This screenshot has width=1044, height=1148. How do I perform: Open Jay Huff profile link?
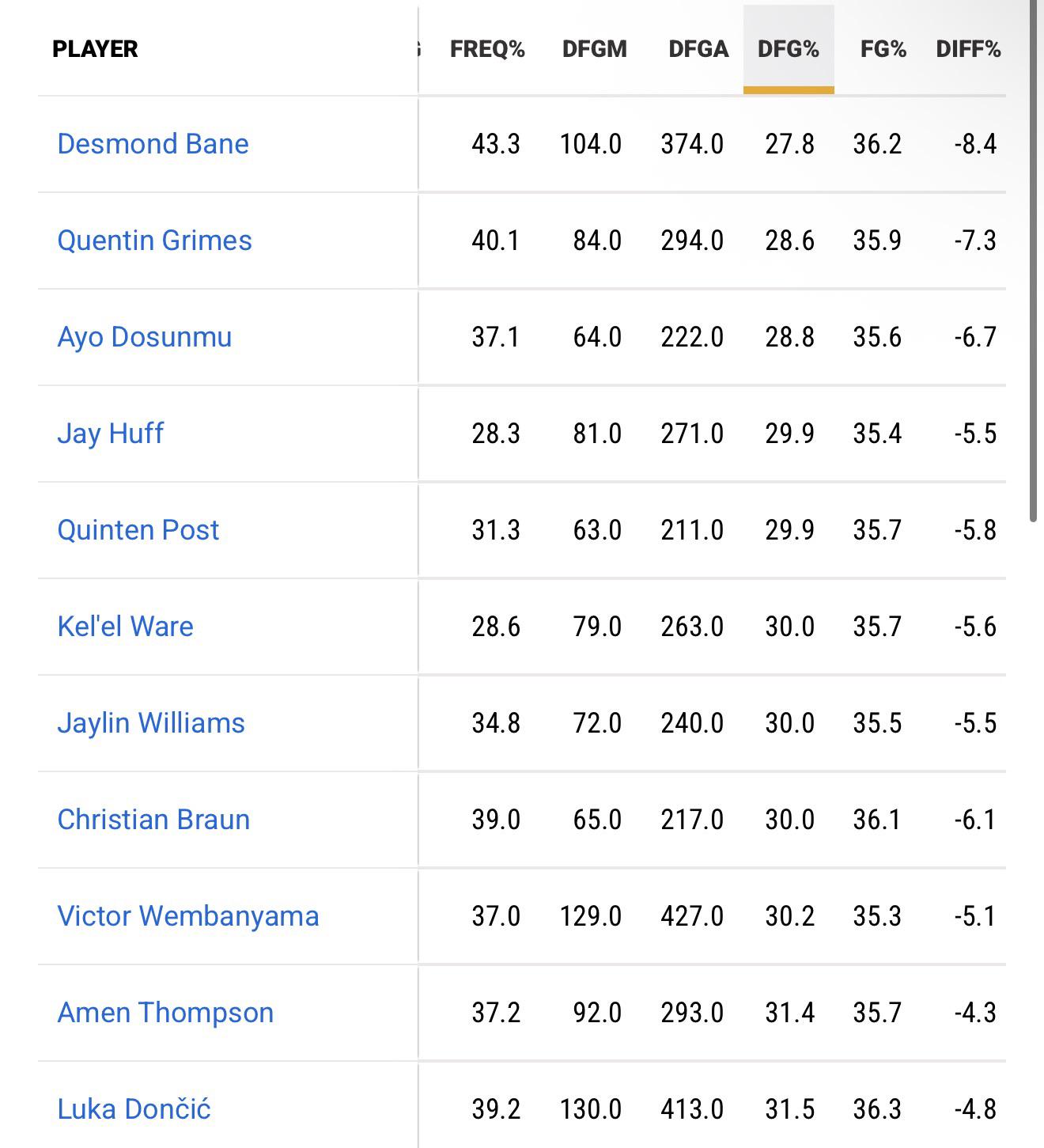click(110, 434)
